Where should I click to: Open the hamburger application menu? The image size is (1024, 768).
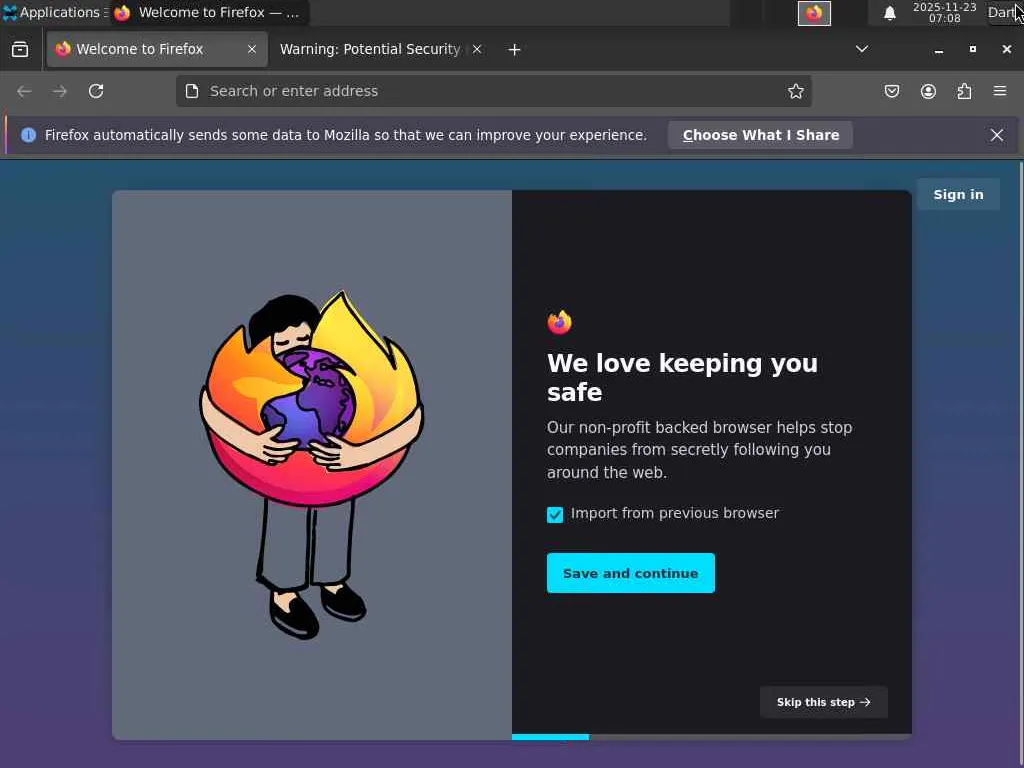click(1000, 91)
